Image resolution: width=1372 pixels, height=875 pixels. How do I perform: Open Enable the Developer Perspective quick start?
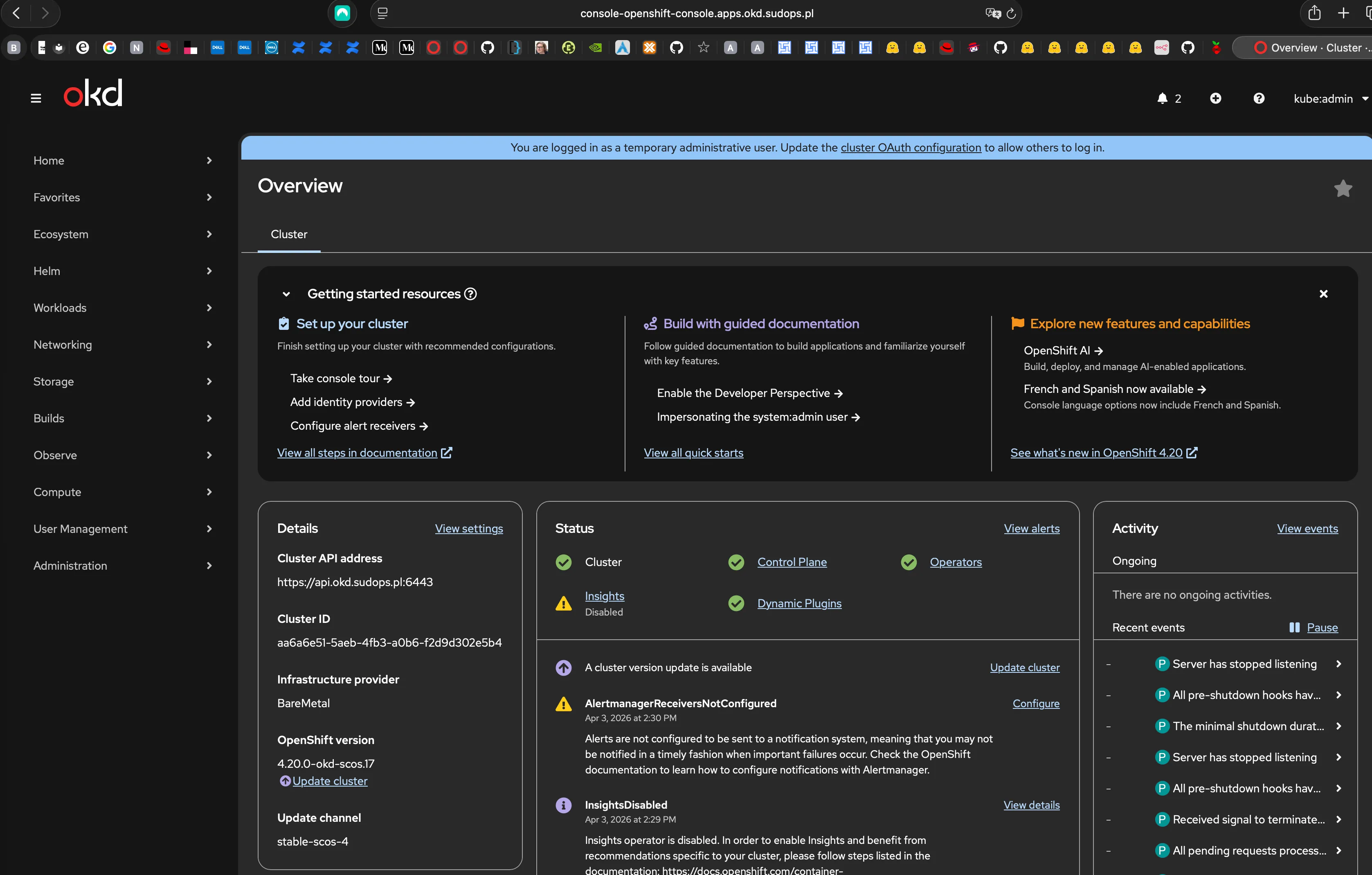coord(749,393)
